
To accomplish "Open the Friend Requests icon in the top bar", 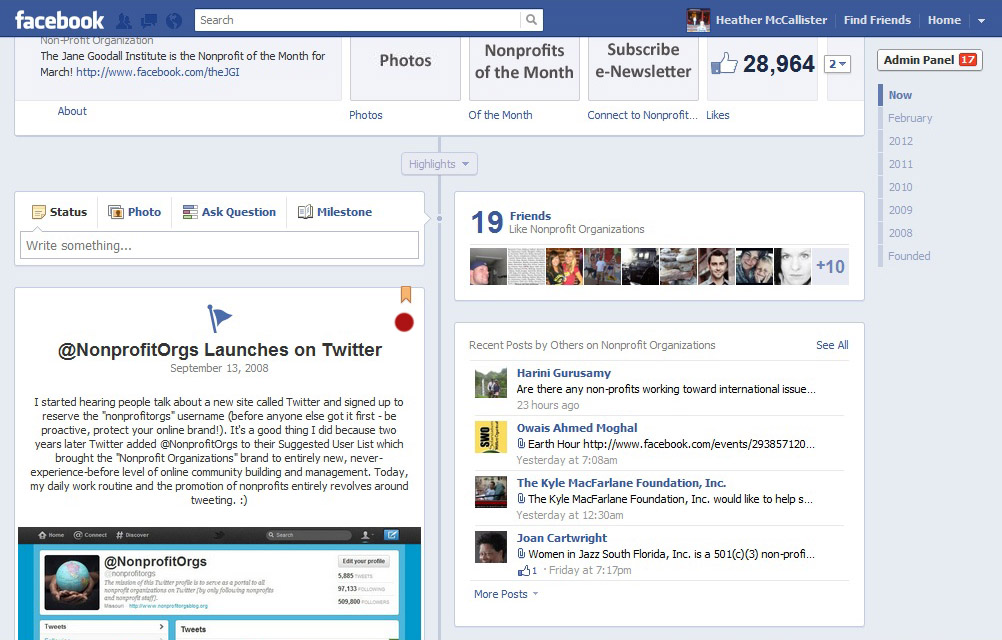I will 125,19.
